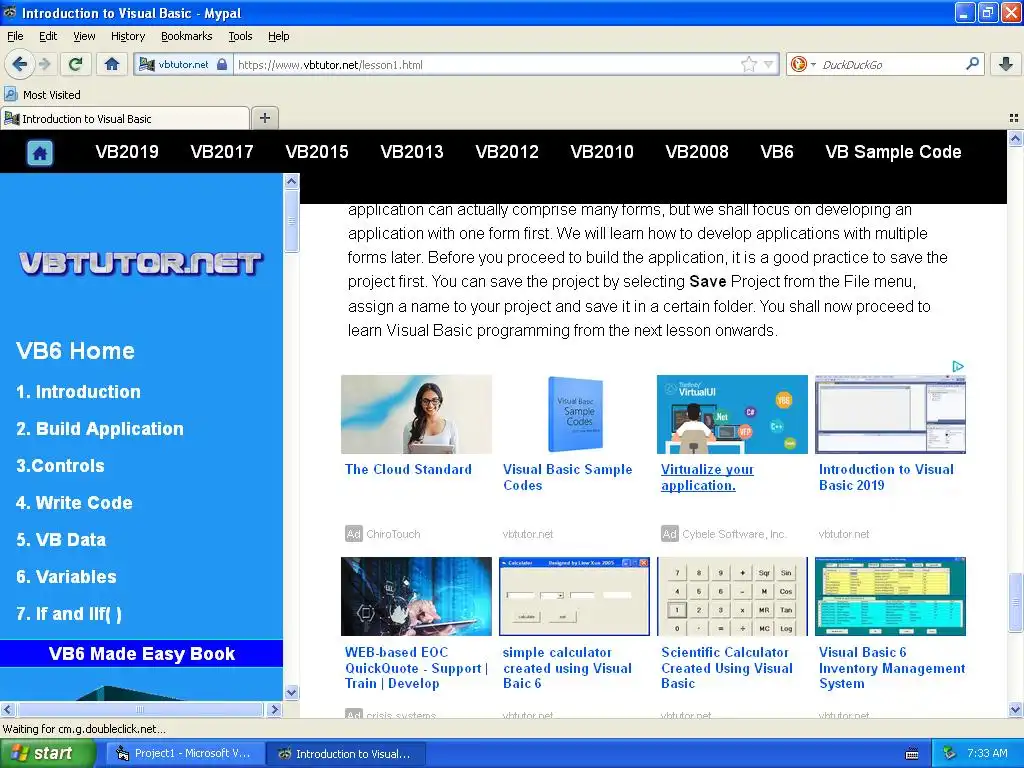
Task: Go to VB2015 in the navbar
Action: (317, 152)
